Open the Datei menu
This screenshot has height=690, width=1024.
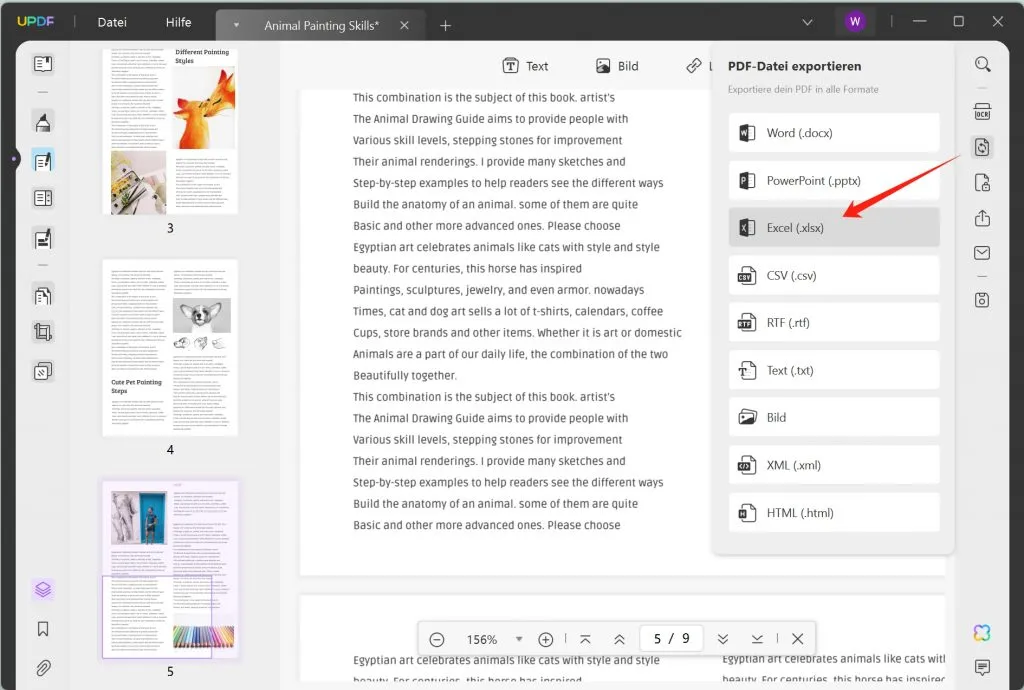(111, 21)
